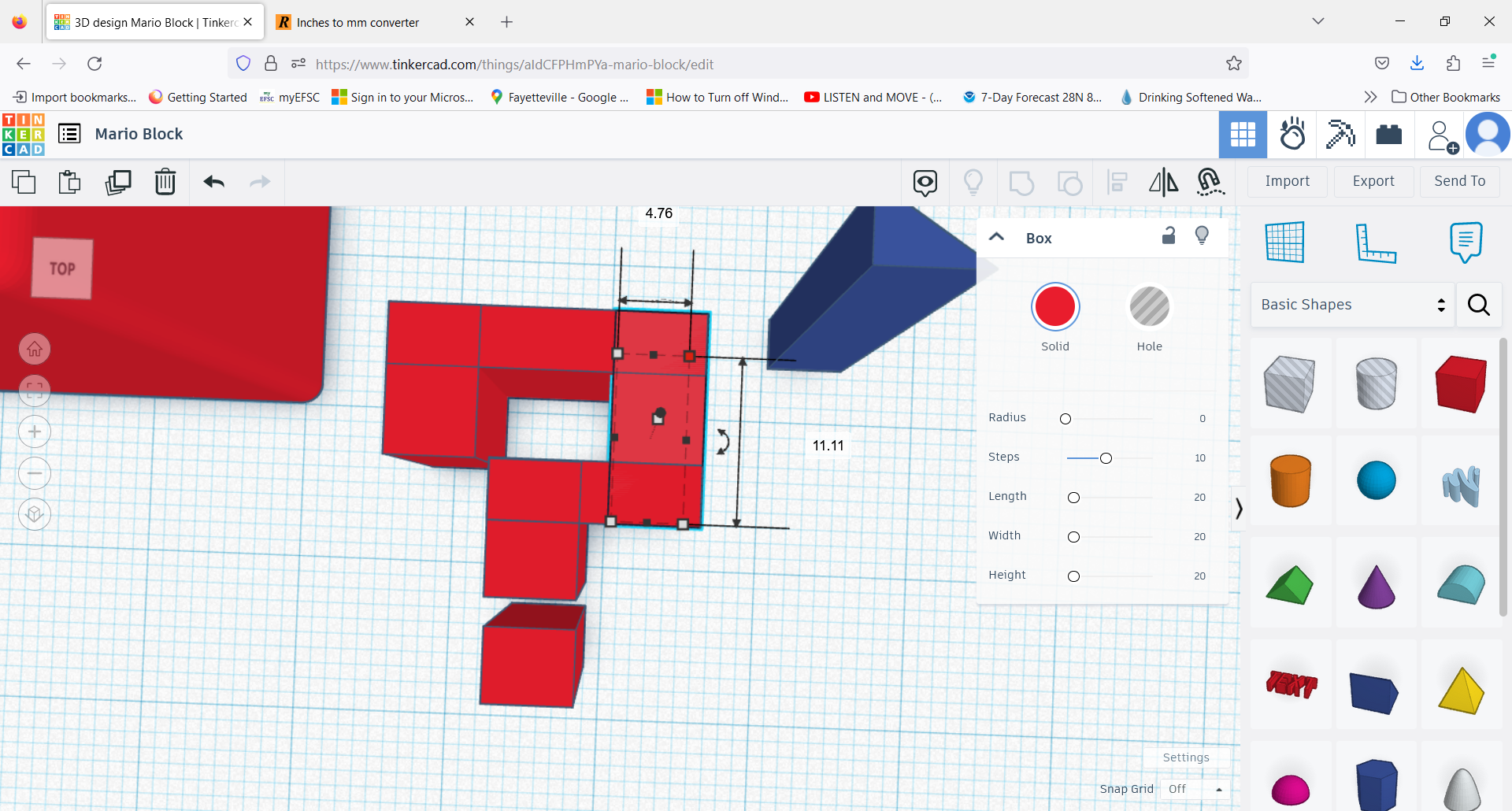The width and height of the screenshot is (1512, 811).
Task: Switch Box to Hole mode
Action: pyautogui.click(x=1149, y=307)
